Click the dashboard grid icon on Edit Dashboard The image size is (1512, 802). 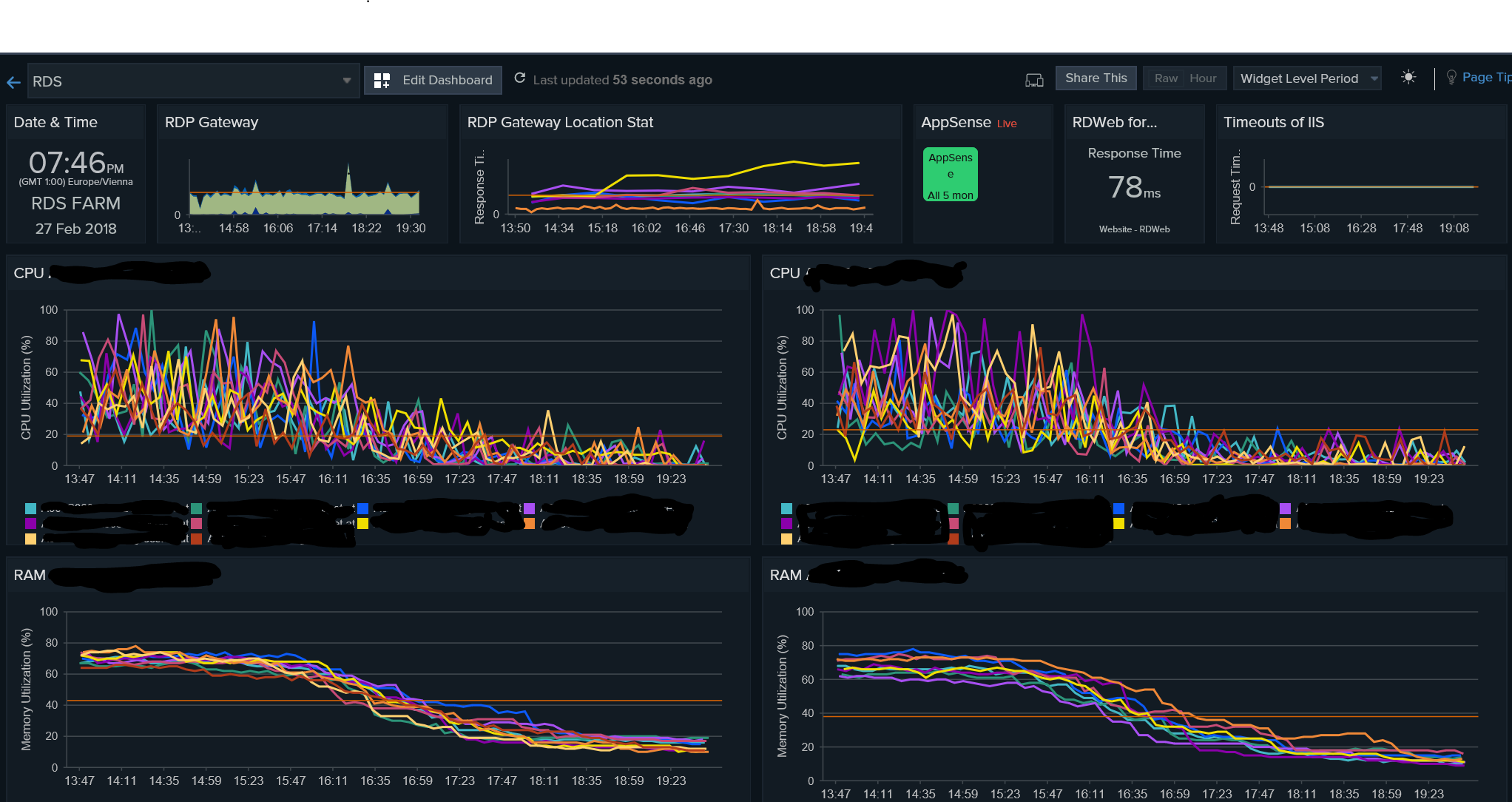(x=382, y=81)
